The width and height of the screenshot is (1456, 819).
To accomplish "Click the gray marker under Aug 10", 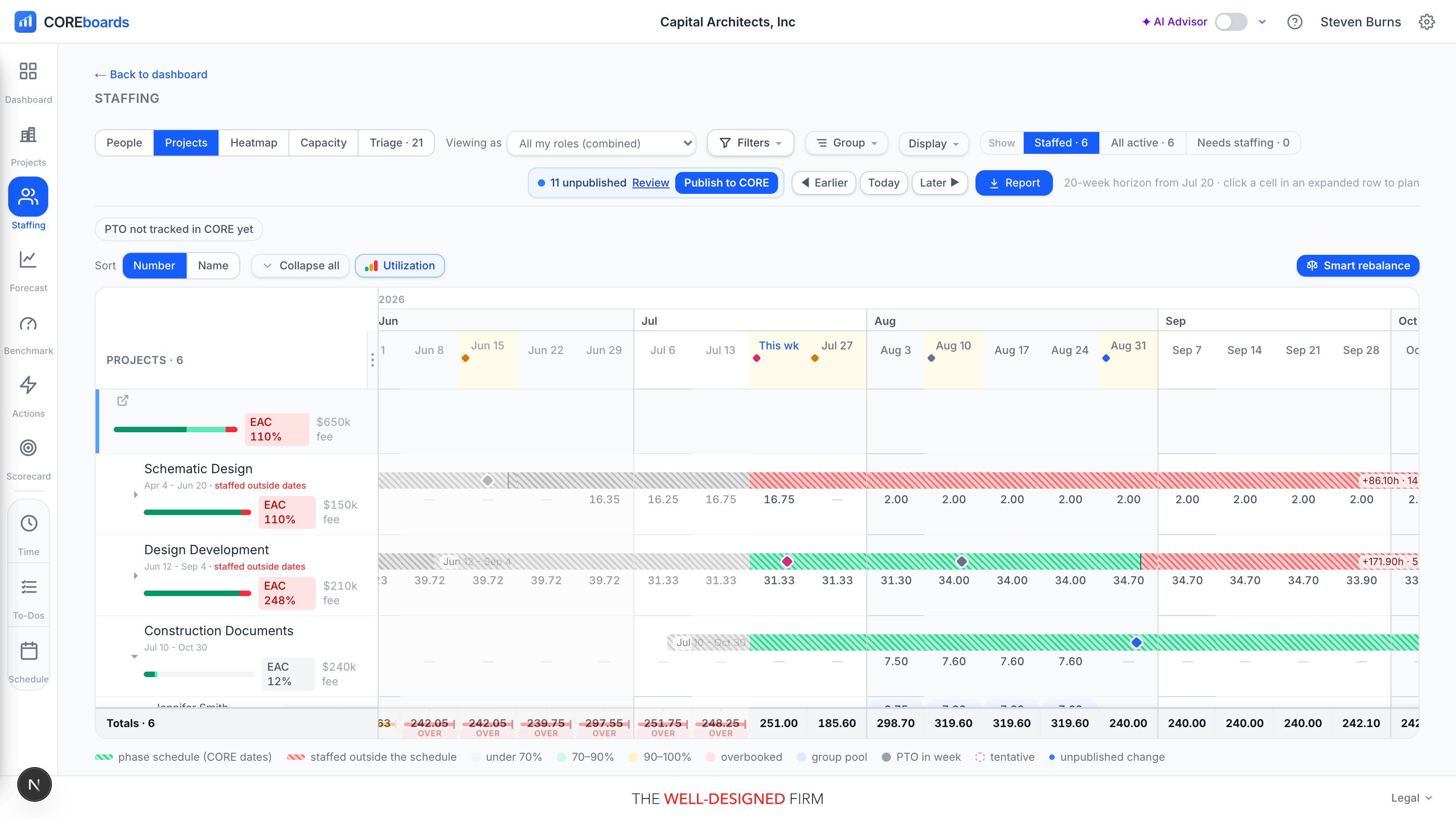I will pos(931,359).
